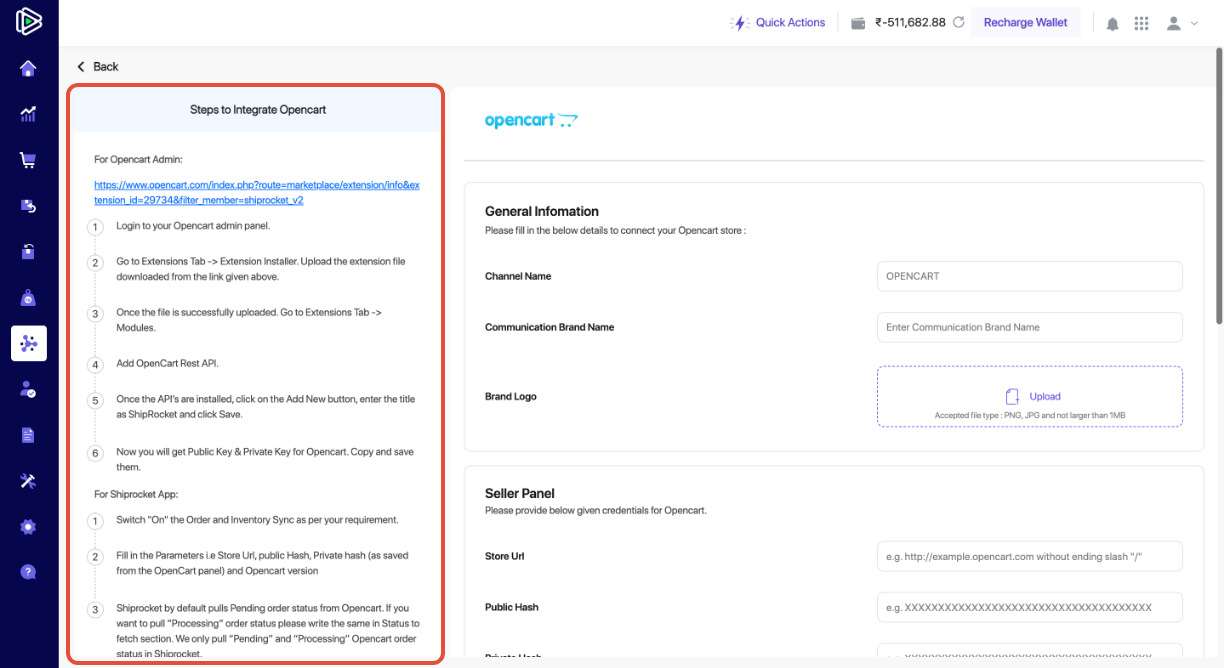
Task: Expand the profile menu chevron
Action: (x=1194, y=23)
